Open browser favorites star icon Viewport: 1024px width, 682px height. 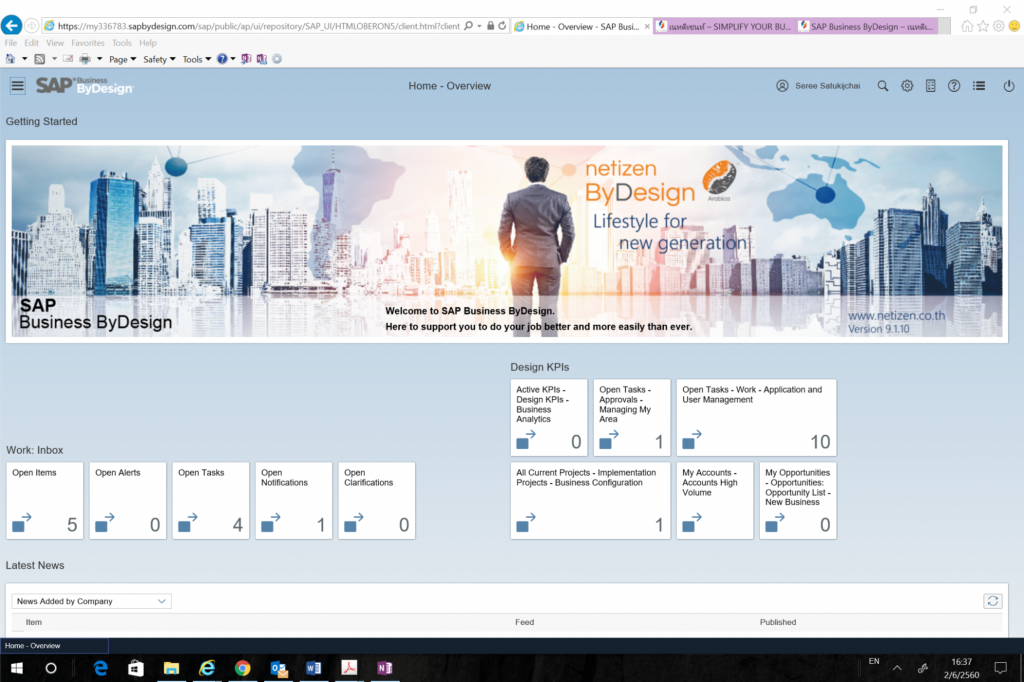tap(983, 26)
